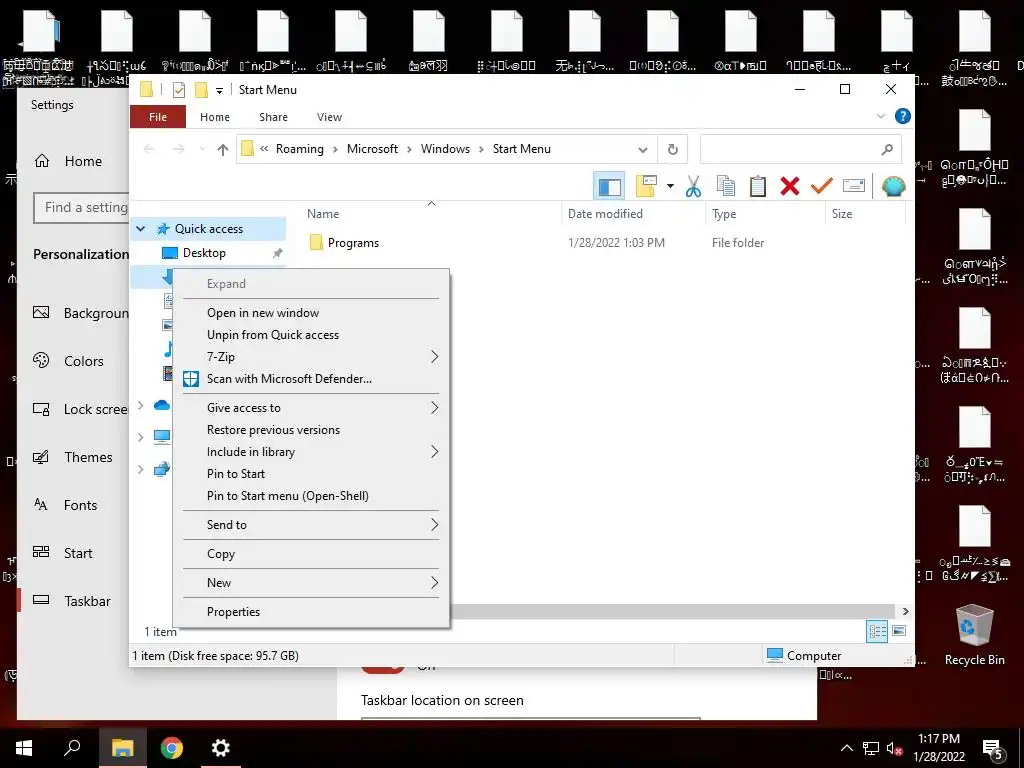Click the Windows breadcrumb in address bar
This screenshot has height=768, width=1024.
click(445, 149)
